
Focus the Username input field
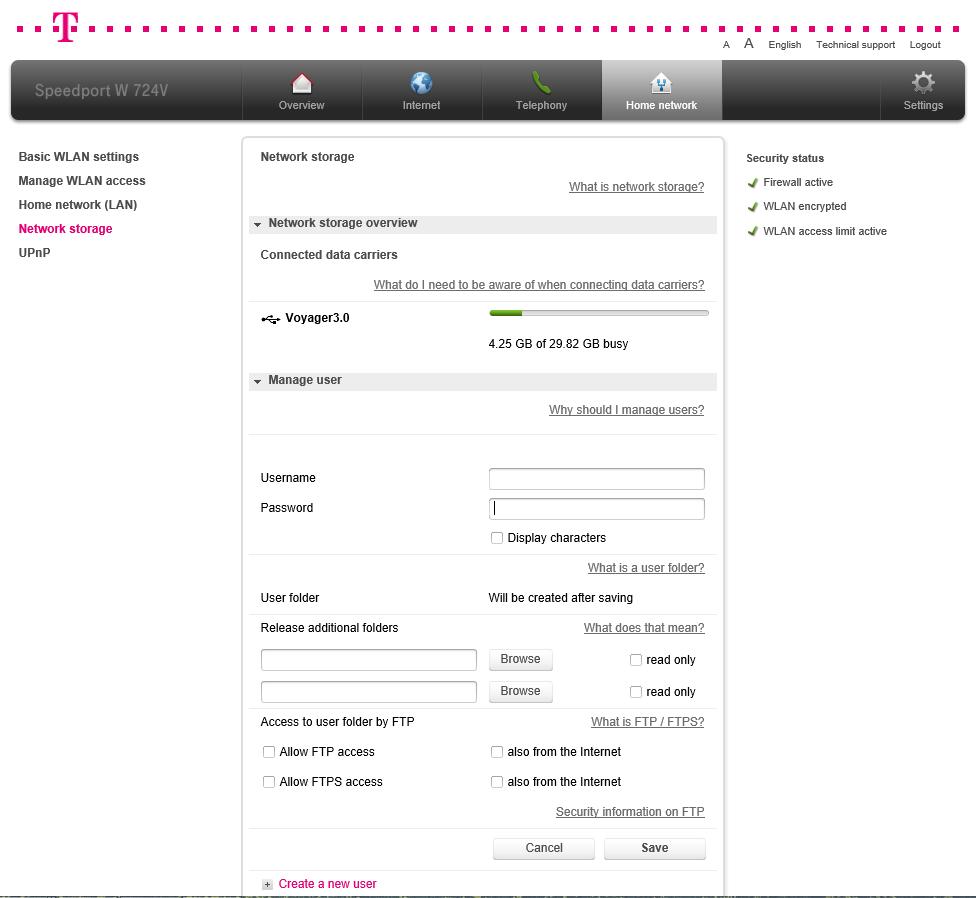click(x=596, y=479)
